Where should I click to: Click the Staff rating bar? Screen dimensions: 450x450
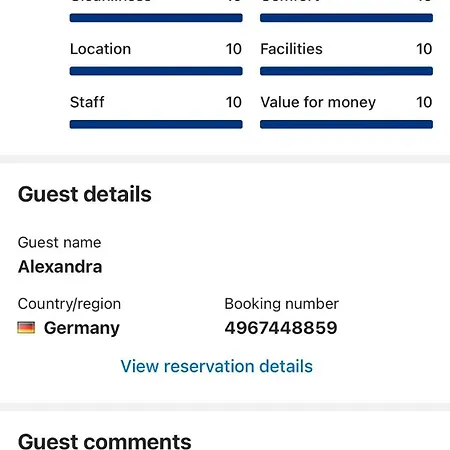[156, 124]
